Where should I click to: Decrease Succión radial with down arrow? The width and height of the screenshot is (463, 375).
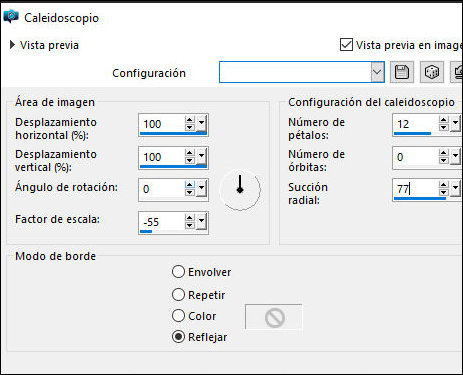coord(443,192)
